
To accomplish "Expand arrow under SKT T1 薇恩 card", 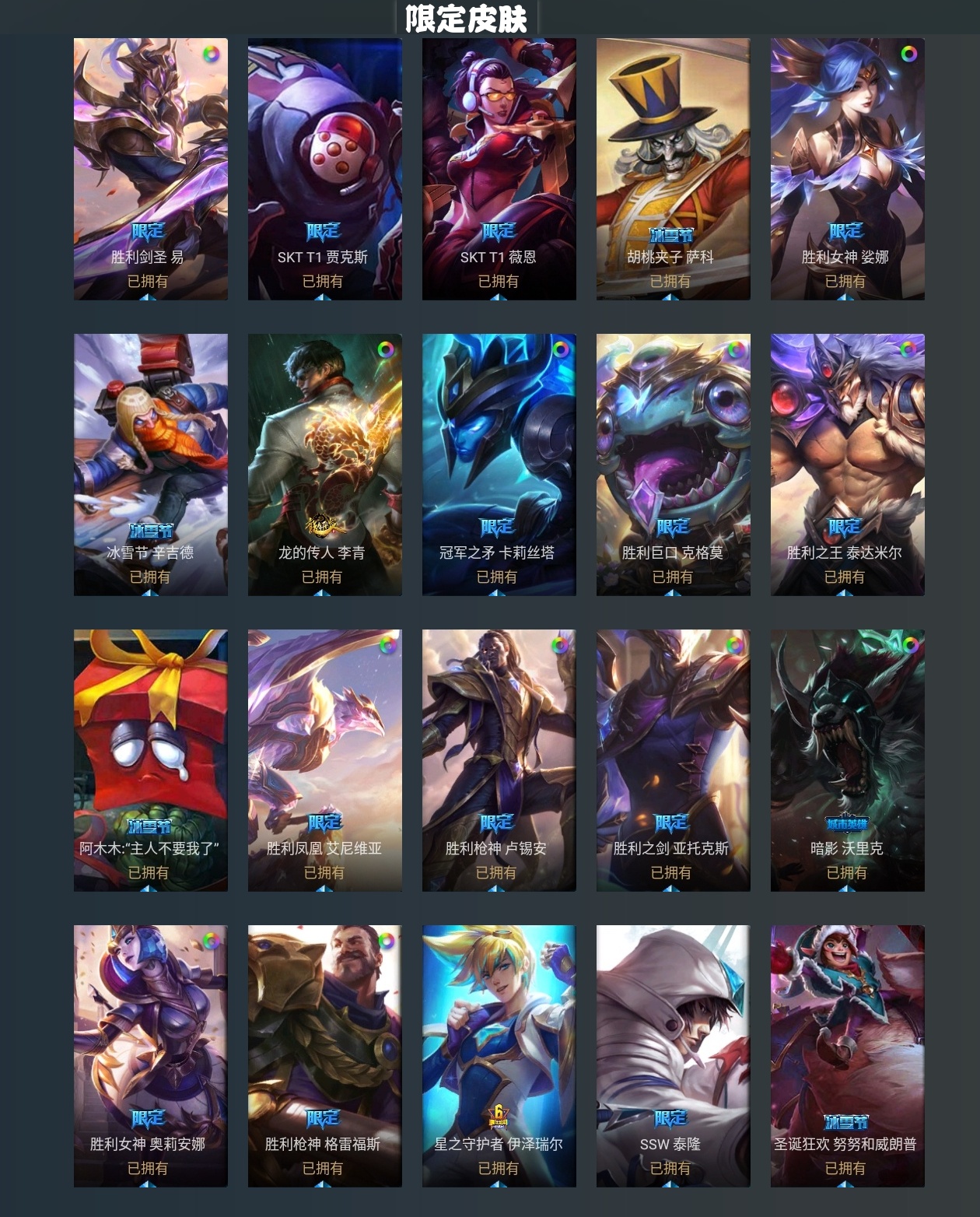I will [x=498, y=296].
